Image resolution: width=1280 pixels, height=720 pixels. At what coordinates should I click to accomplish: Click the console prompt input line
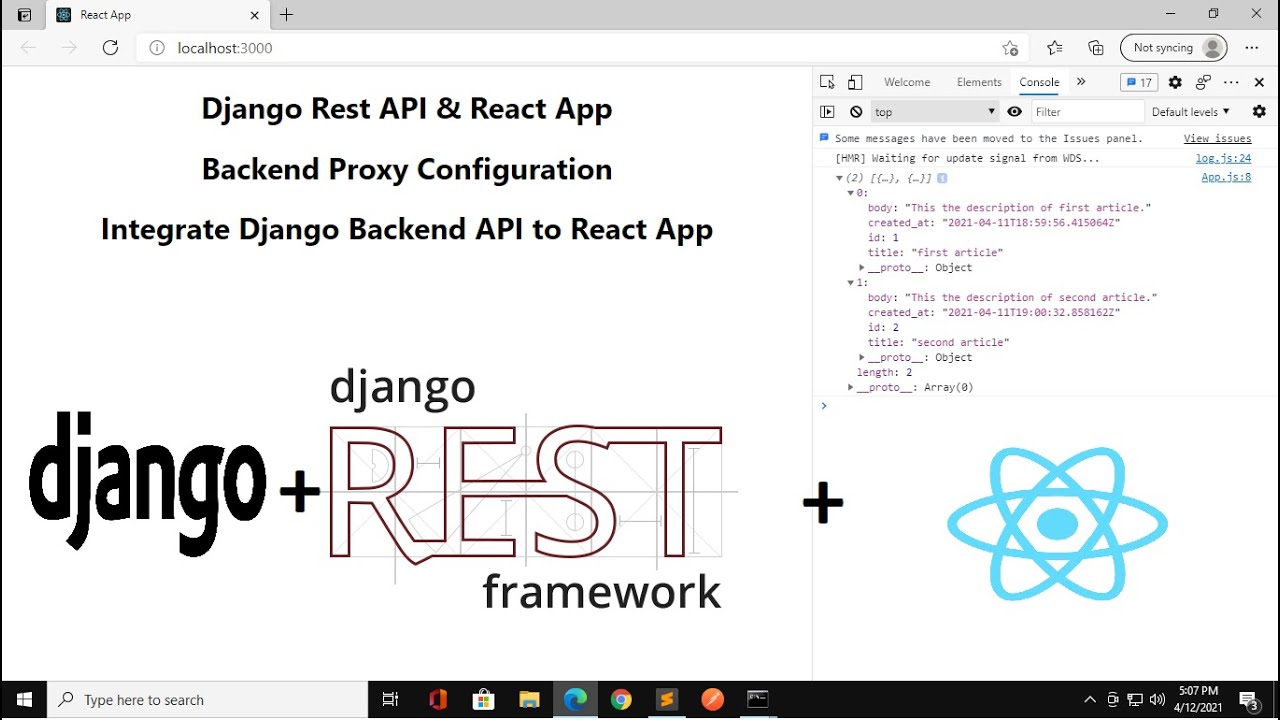coord(1046,406)
